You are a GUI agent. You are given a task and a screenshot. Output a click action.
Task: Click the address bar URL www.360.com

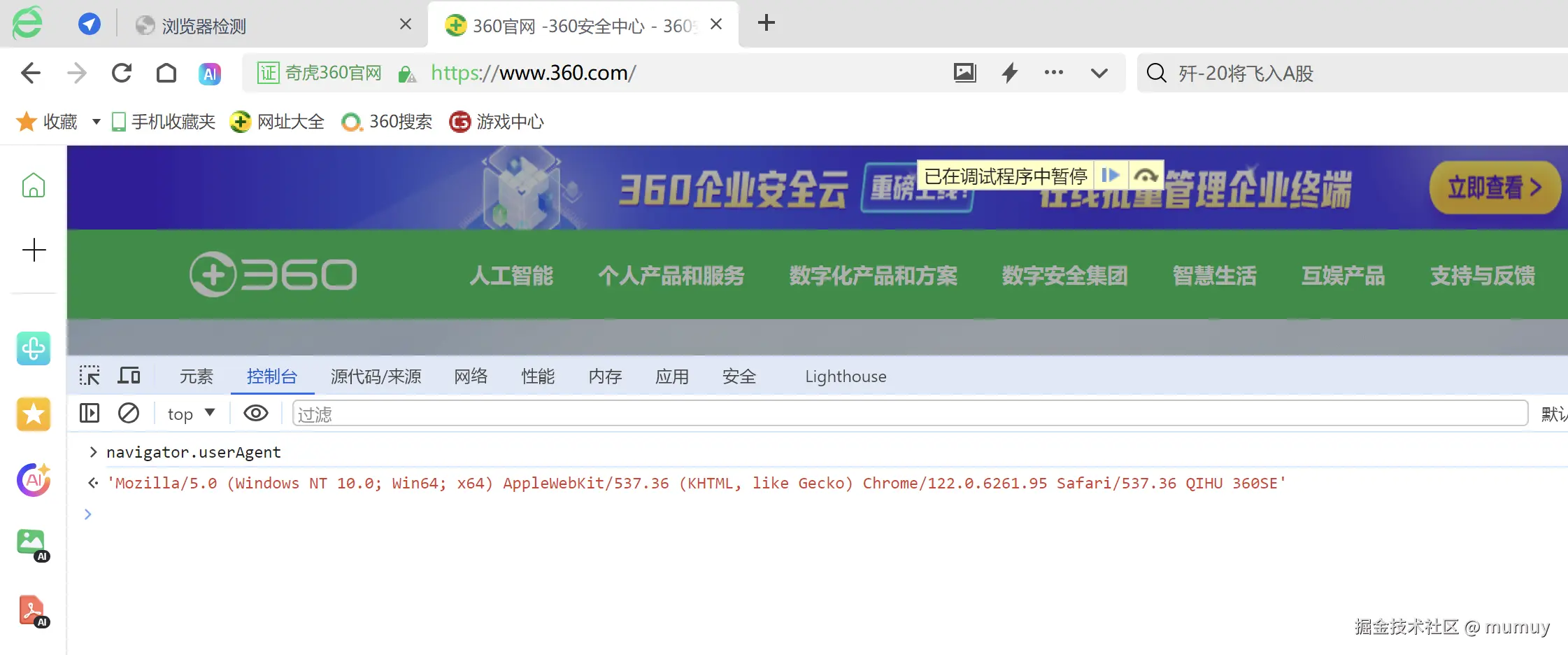pyautogui.click(x=534, y=73)
